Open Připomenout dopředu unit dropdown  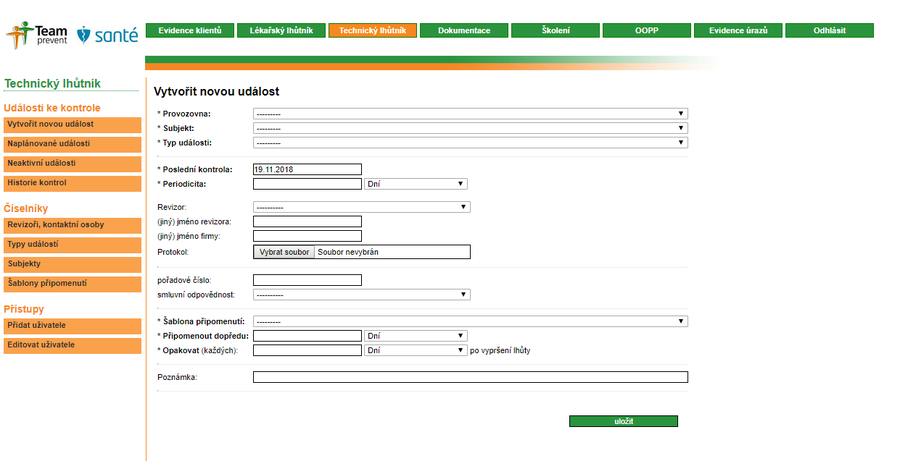tap(416, 336)
